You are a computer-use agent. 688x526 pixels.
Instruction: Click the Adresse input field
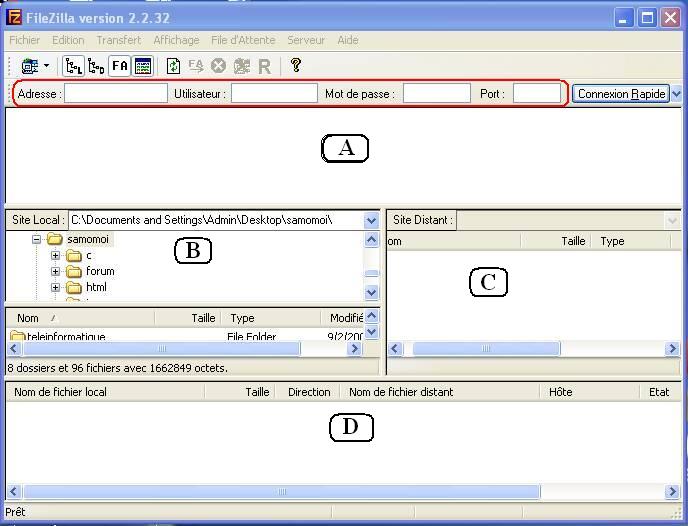point(116,93)
